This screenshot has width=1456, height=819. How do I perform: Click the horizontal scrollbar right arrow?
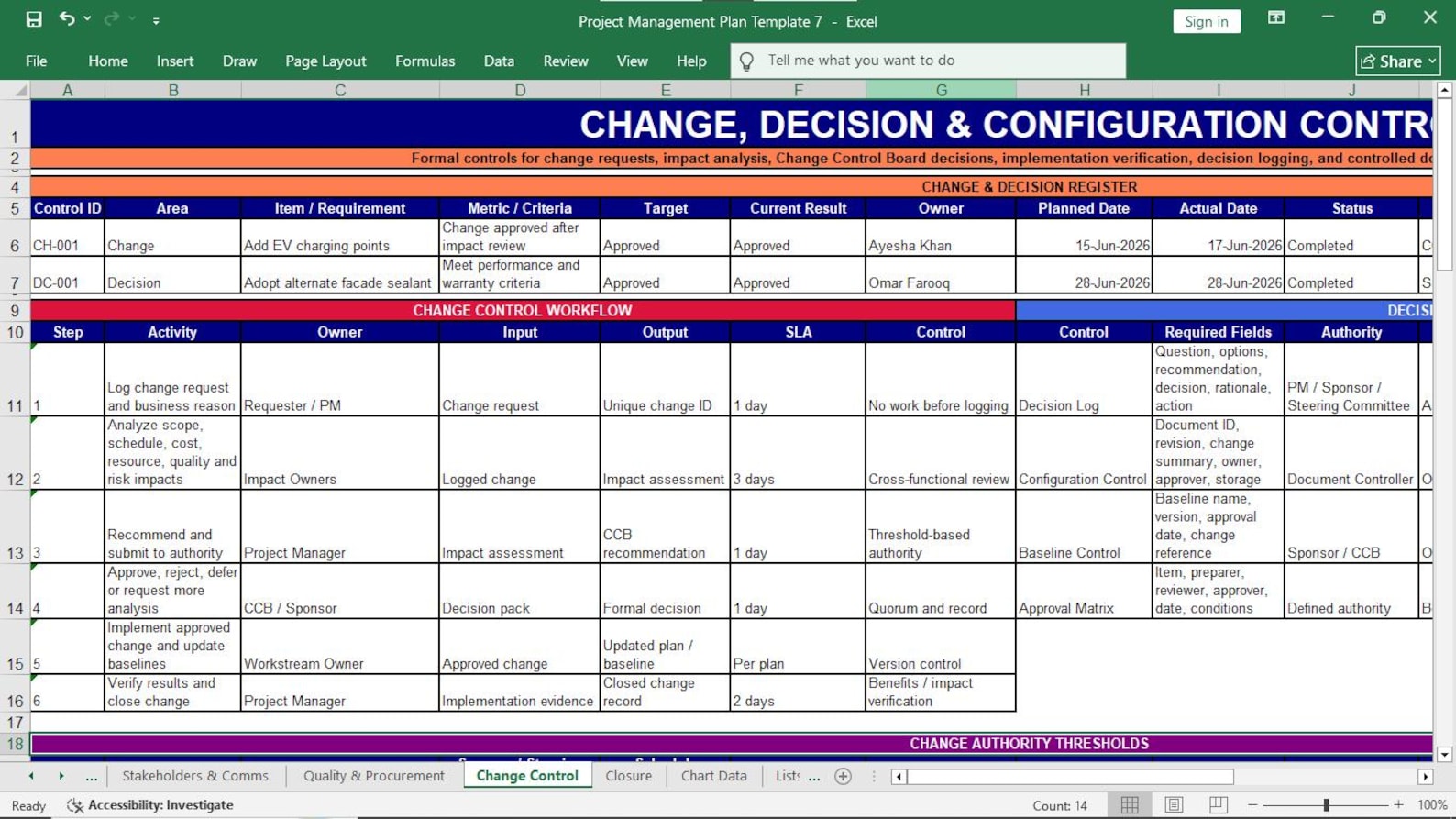click(1425, 777)
